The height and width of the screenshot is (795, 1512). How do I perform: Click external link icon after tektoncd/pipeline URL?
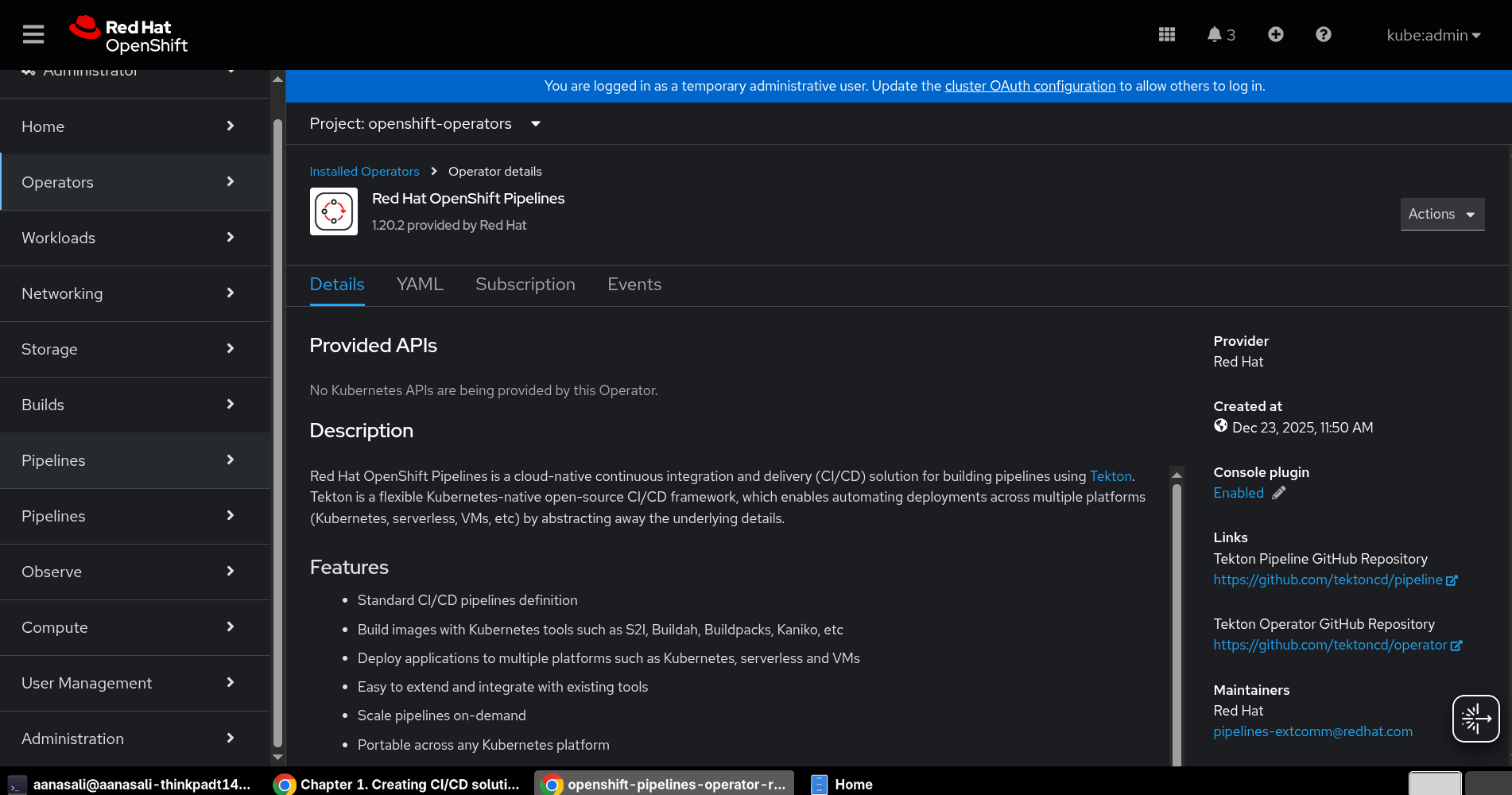1452,581
